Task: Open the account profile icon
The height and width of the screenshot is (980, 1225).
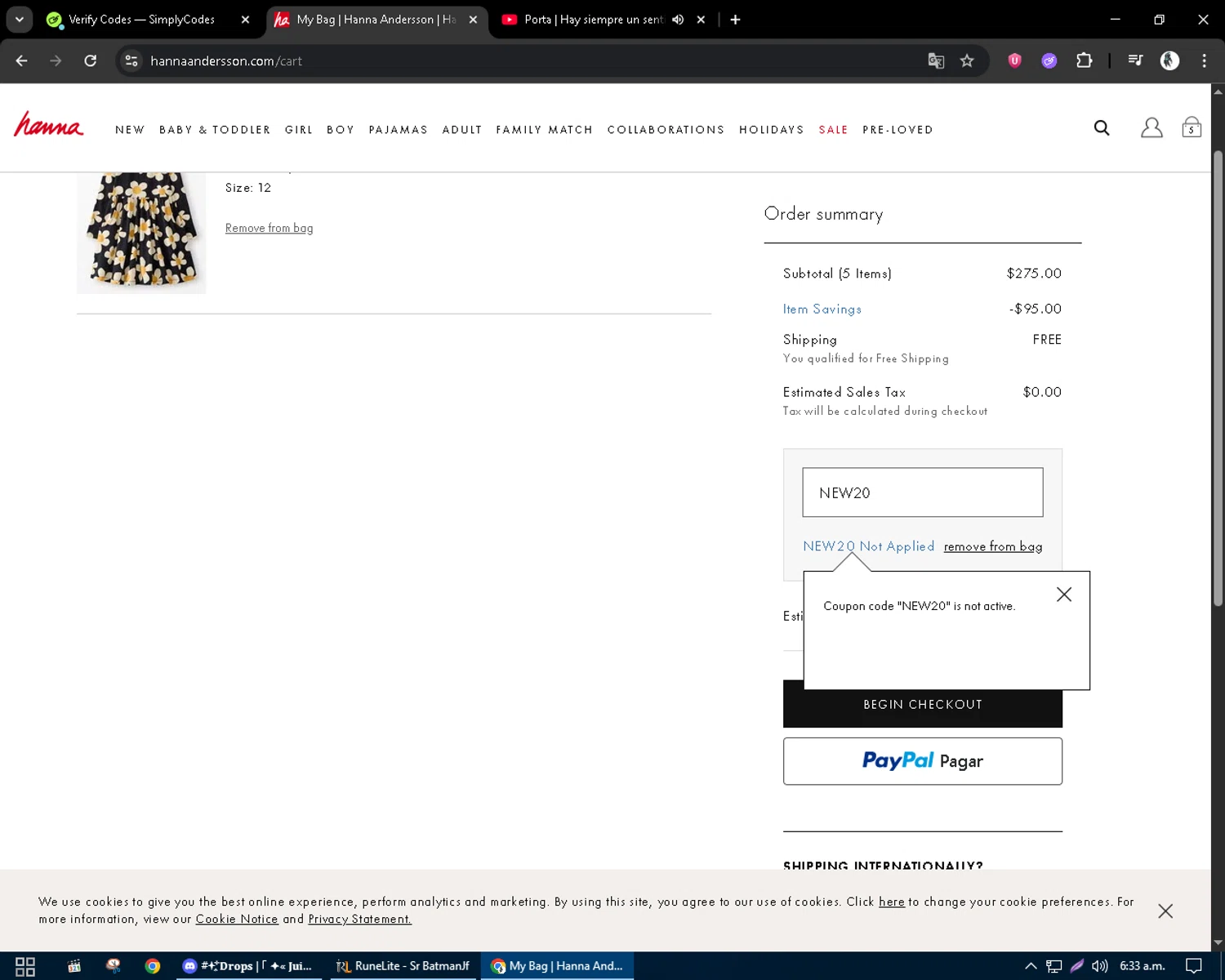Action: (1151, 127)
